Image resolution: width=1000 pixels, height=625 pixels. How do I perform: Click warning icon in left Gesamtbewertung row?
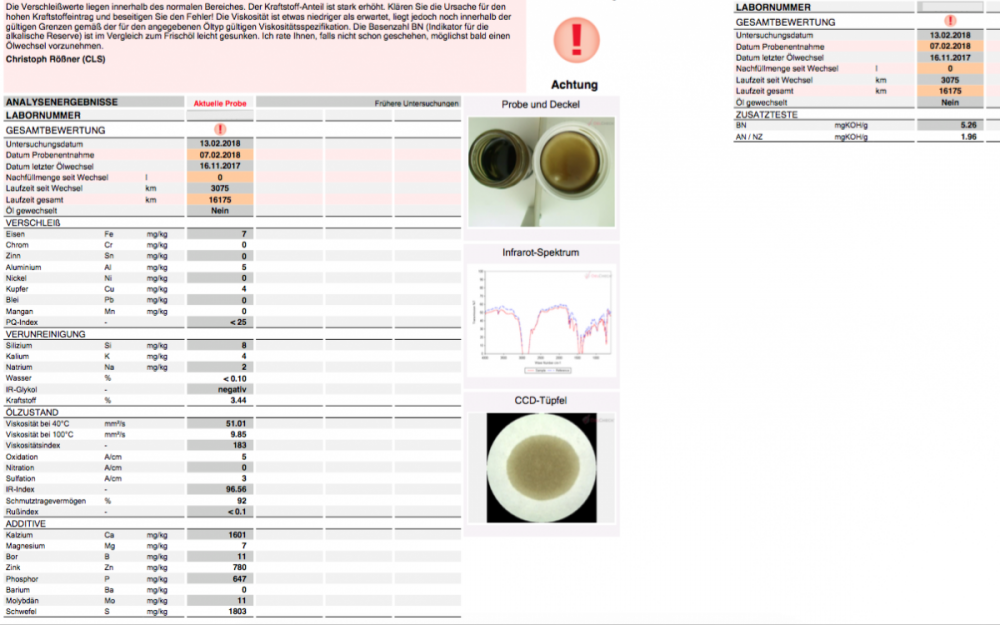pos(220,130)
